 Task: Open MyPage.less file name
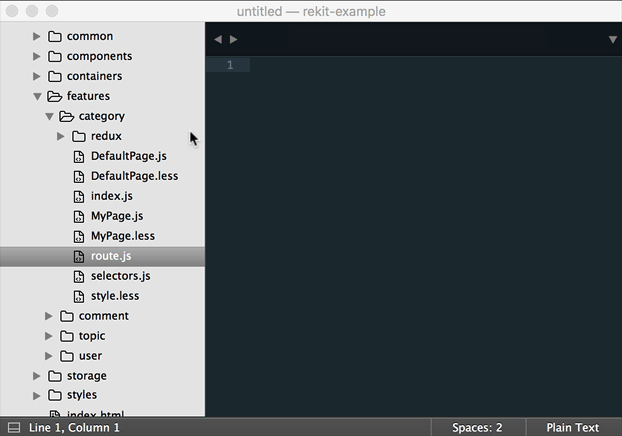pyautogui.click(x=123, y=236)
